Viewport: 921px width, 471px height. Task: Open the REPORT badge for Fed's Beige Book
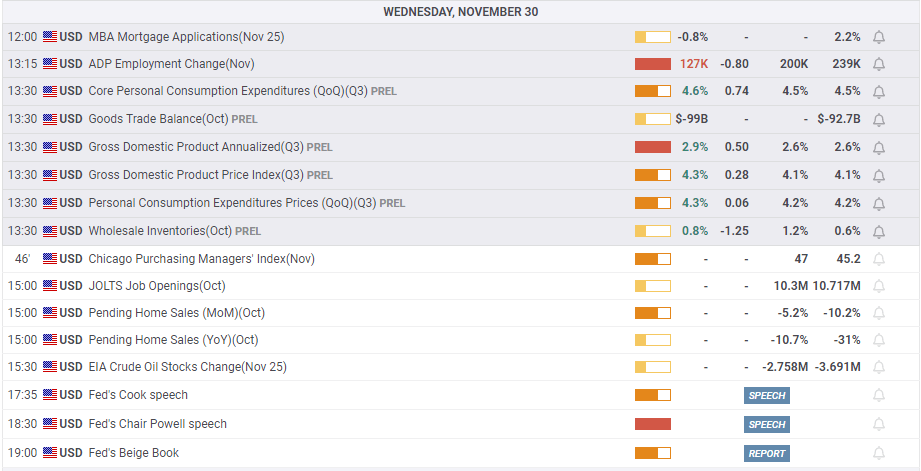click(x=767, y=453)
